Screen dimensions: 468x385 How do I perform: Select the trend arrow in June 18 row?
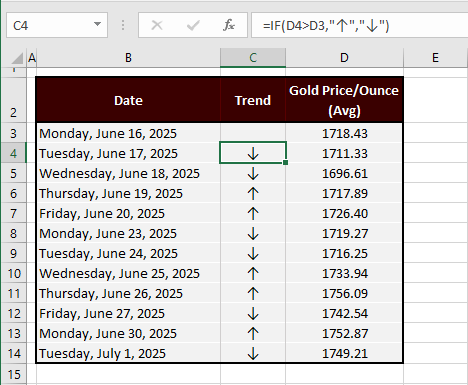(x=253, y=173)
